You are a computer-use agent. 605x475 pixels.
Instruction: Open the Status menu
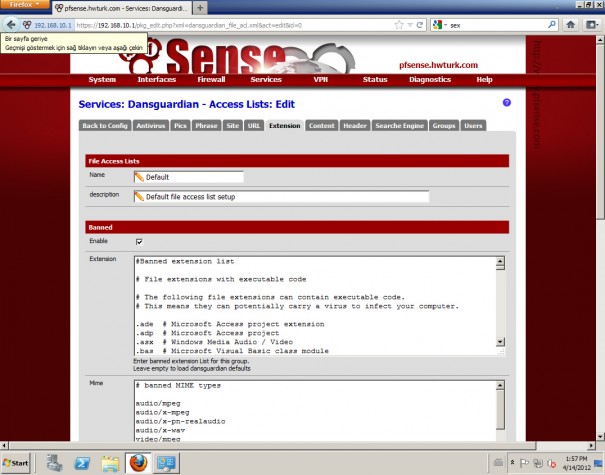[375, 79]
